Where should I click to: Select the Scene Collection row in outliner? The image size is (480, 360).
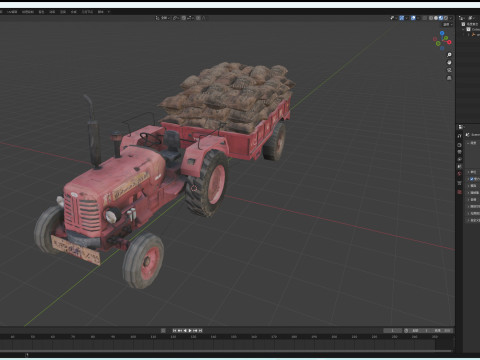coord(471,24)
